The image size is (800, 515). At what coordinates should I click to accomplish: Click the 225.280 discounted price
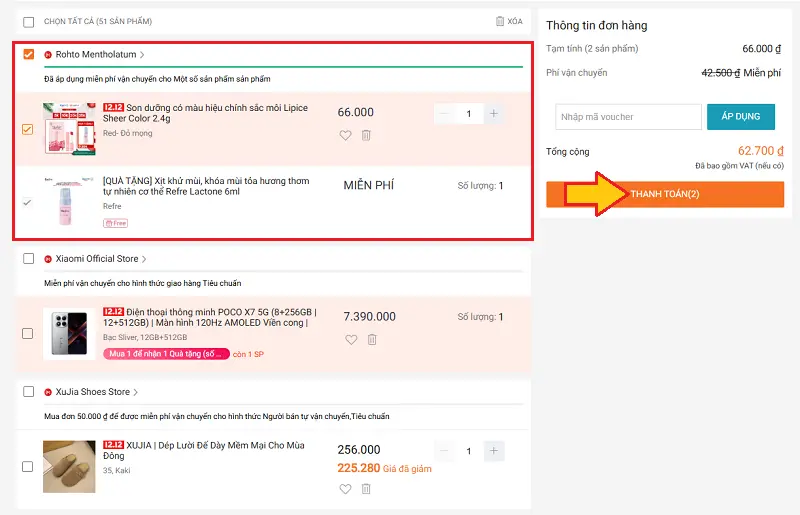[x=359, y=468]
